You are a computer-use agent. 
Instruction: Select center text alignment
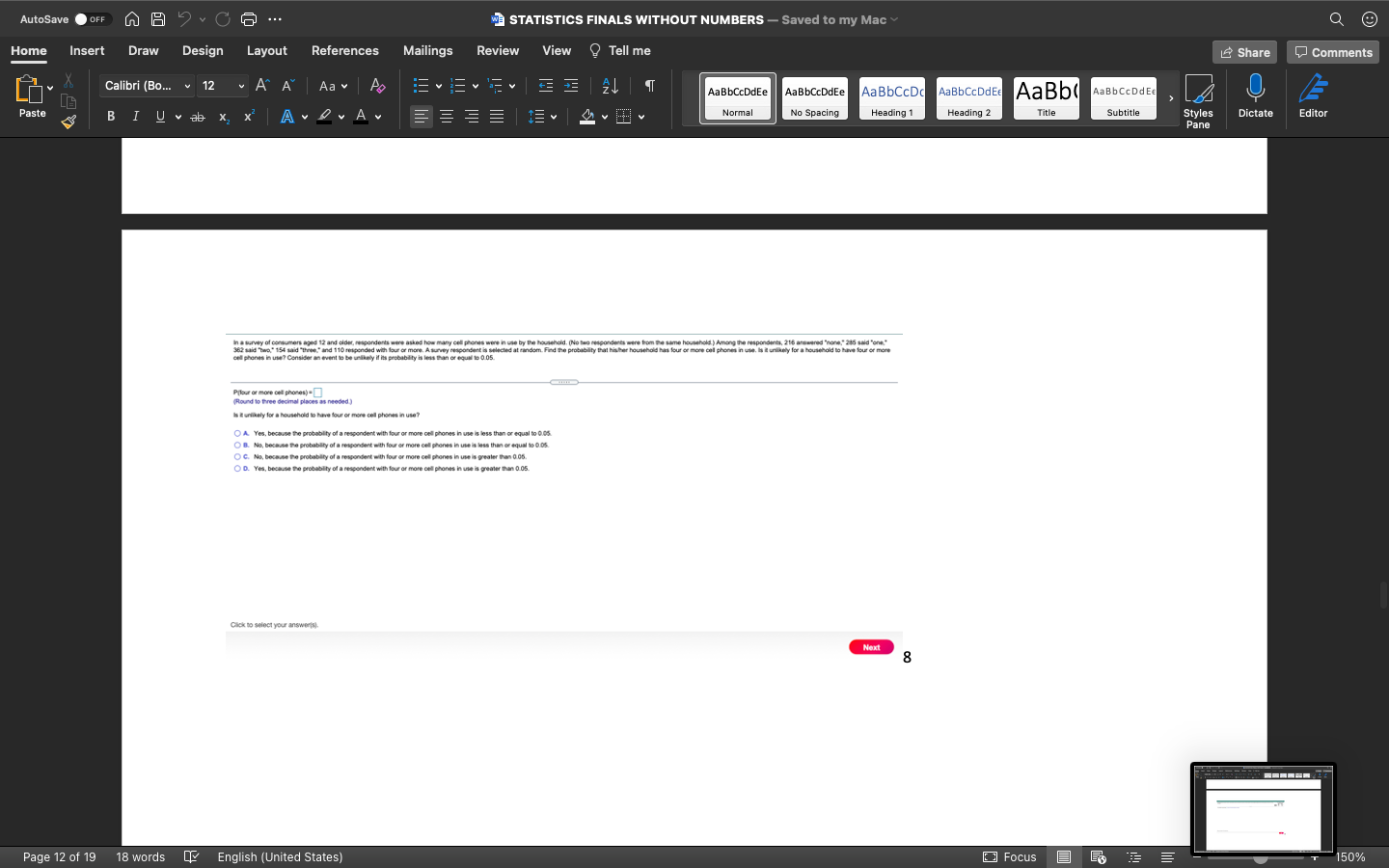pos(447,116)
